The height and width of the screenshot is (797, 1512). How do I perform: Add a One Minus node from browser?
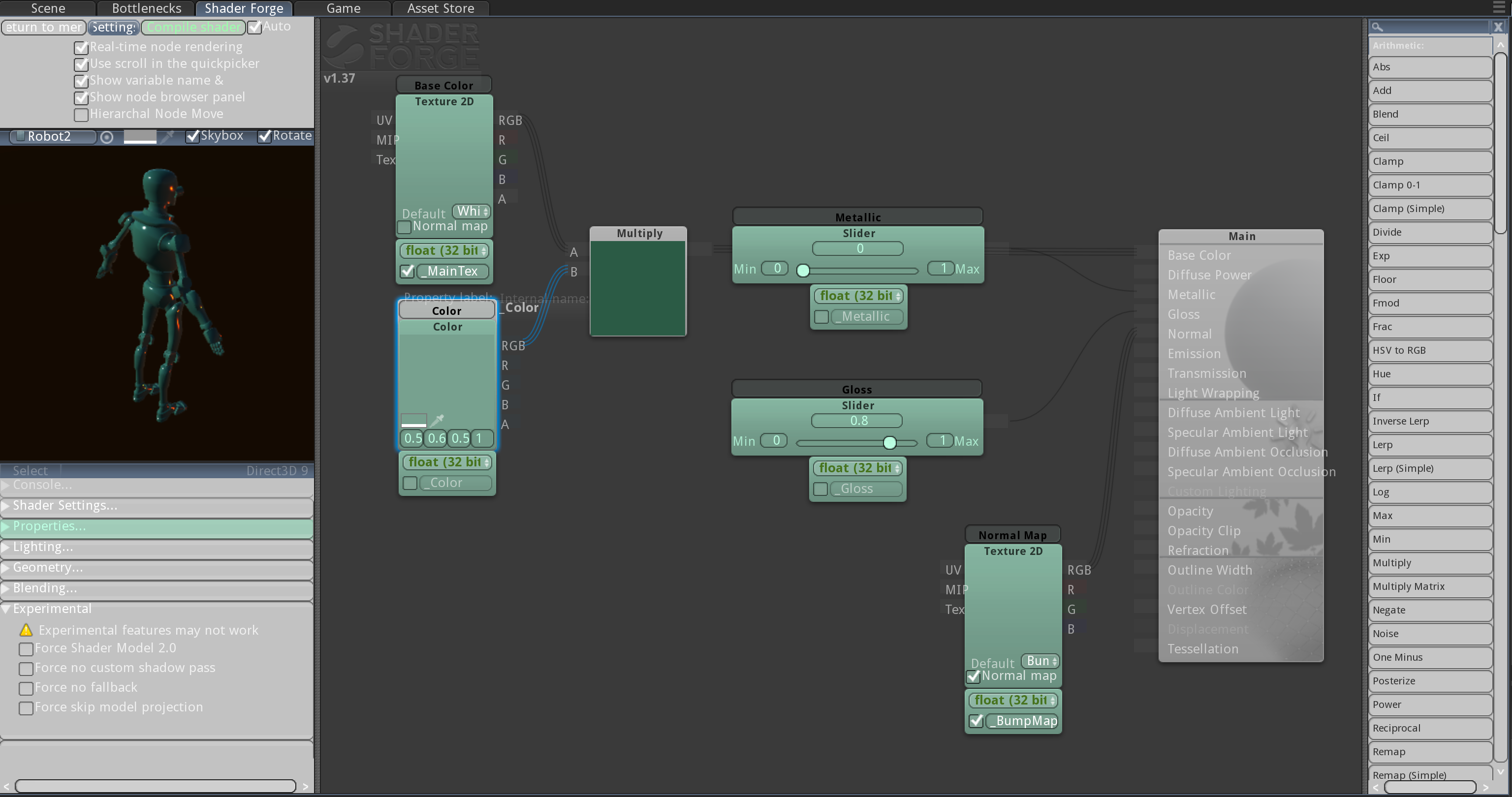tap(1430, 657)
